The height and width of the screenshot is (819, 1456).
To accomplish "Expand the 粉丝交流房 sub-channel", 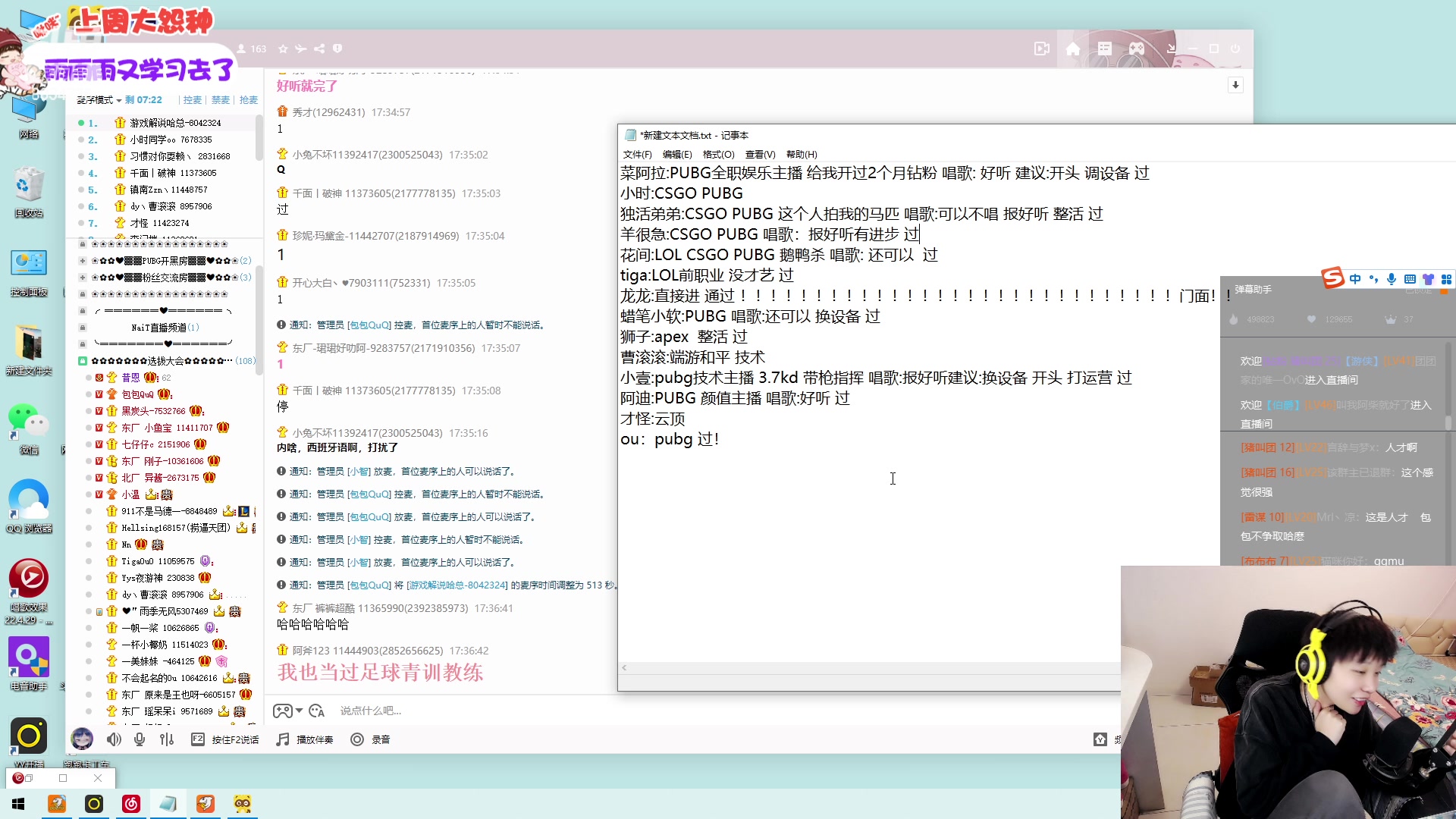I will pyautogui.click(x=83, y=278).
